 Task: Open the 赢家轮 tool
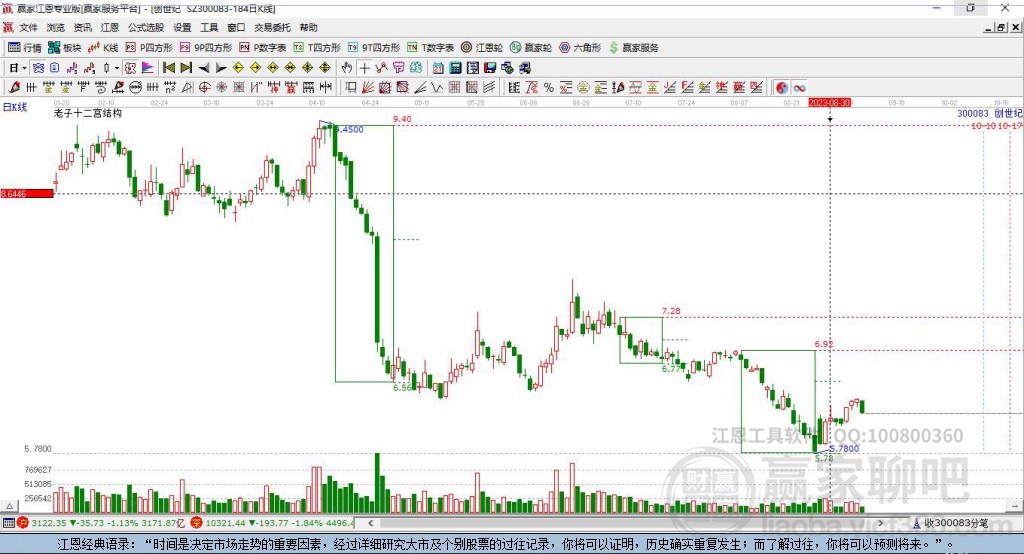click(531, 48)
